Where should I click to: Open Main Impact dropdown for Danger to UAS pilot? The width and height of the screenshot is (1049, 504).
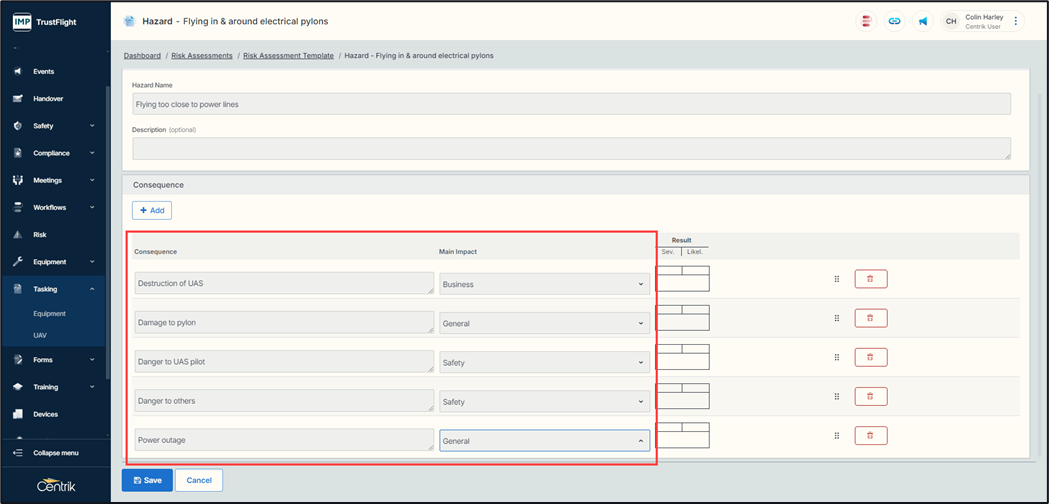coord(544,363)
